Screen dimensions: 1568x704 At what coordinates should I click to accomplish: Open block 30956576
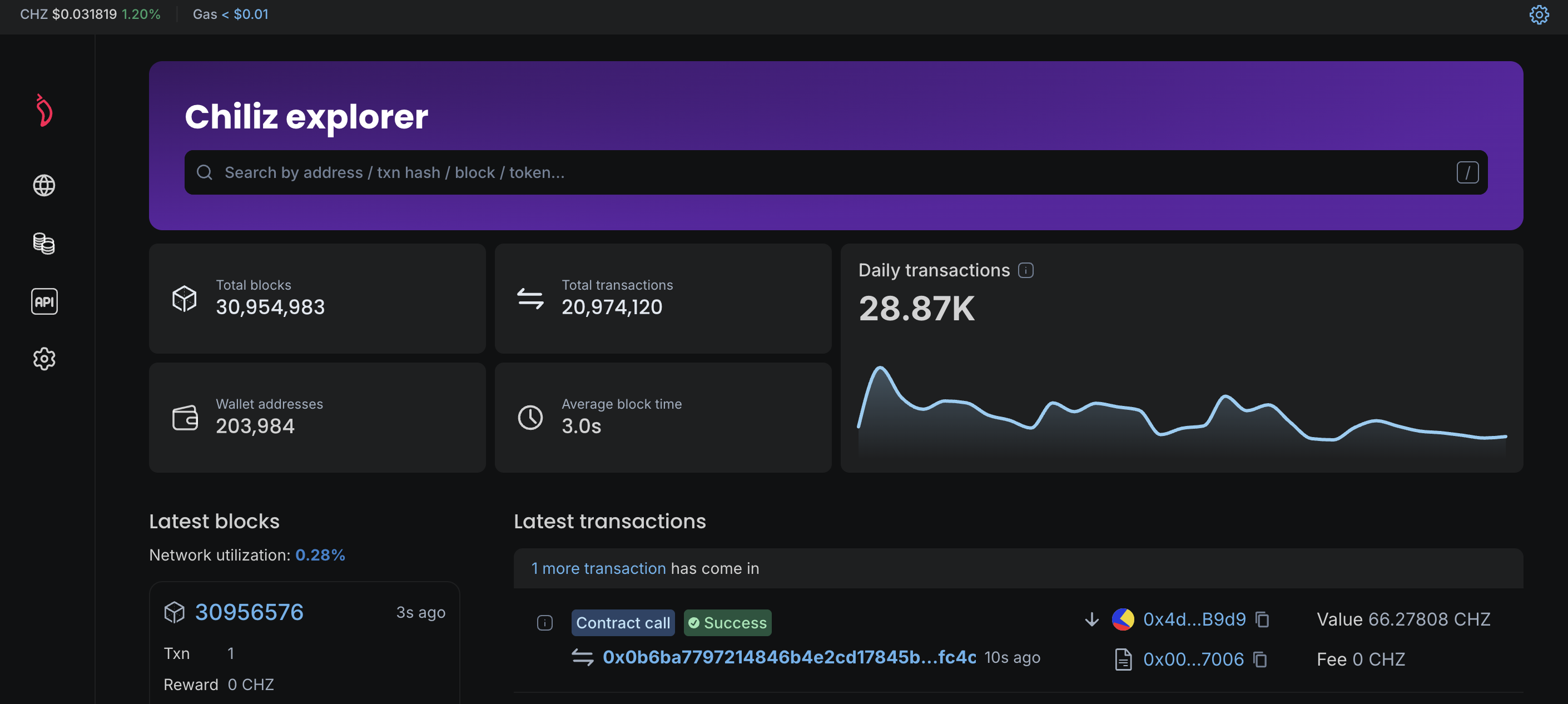click(x=249, y=612)
